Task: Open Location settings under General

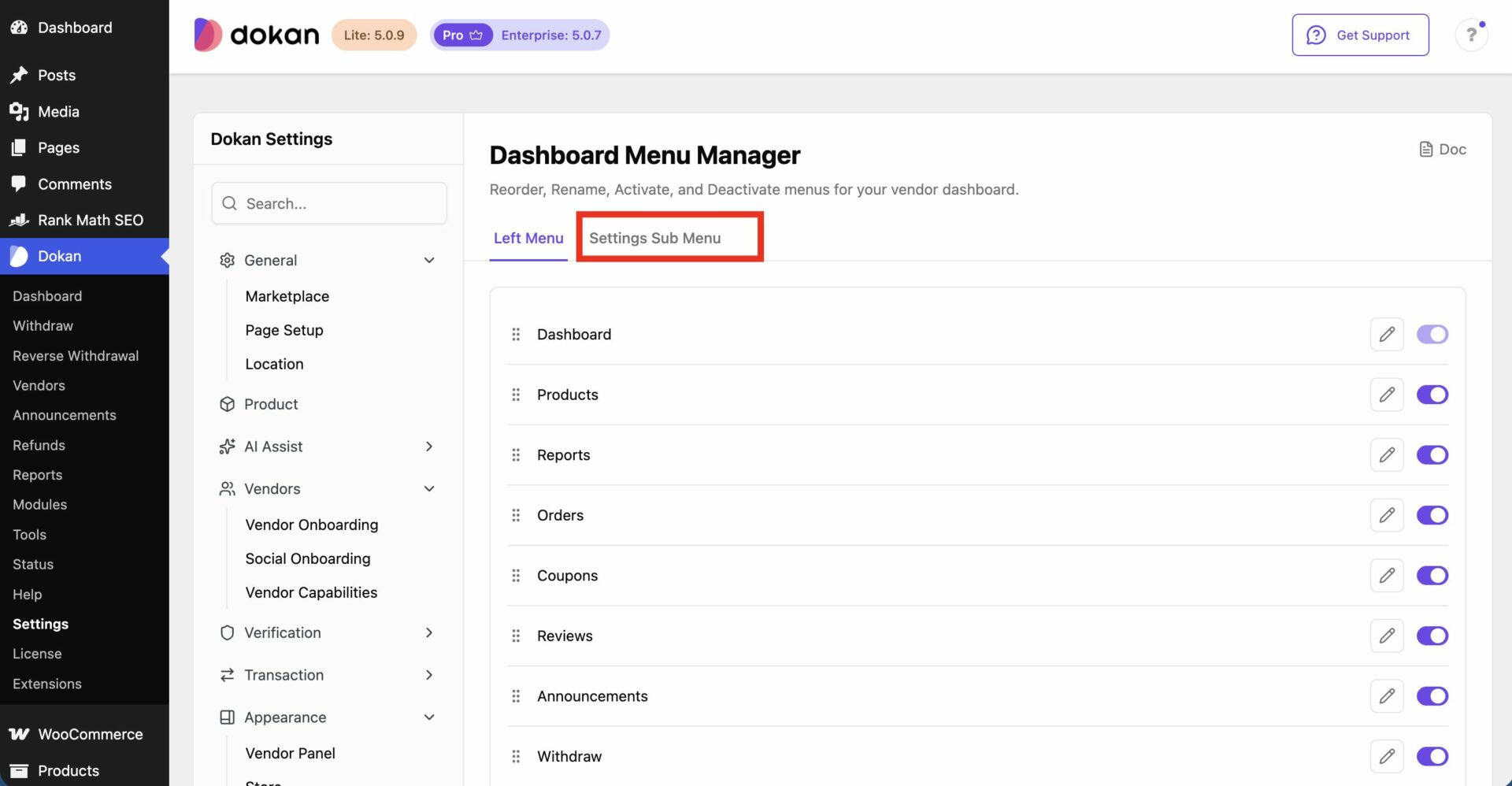Action: point(274,364)
